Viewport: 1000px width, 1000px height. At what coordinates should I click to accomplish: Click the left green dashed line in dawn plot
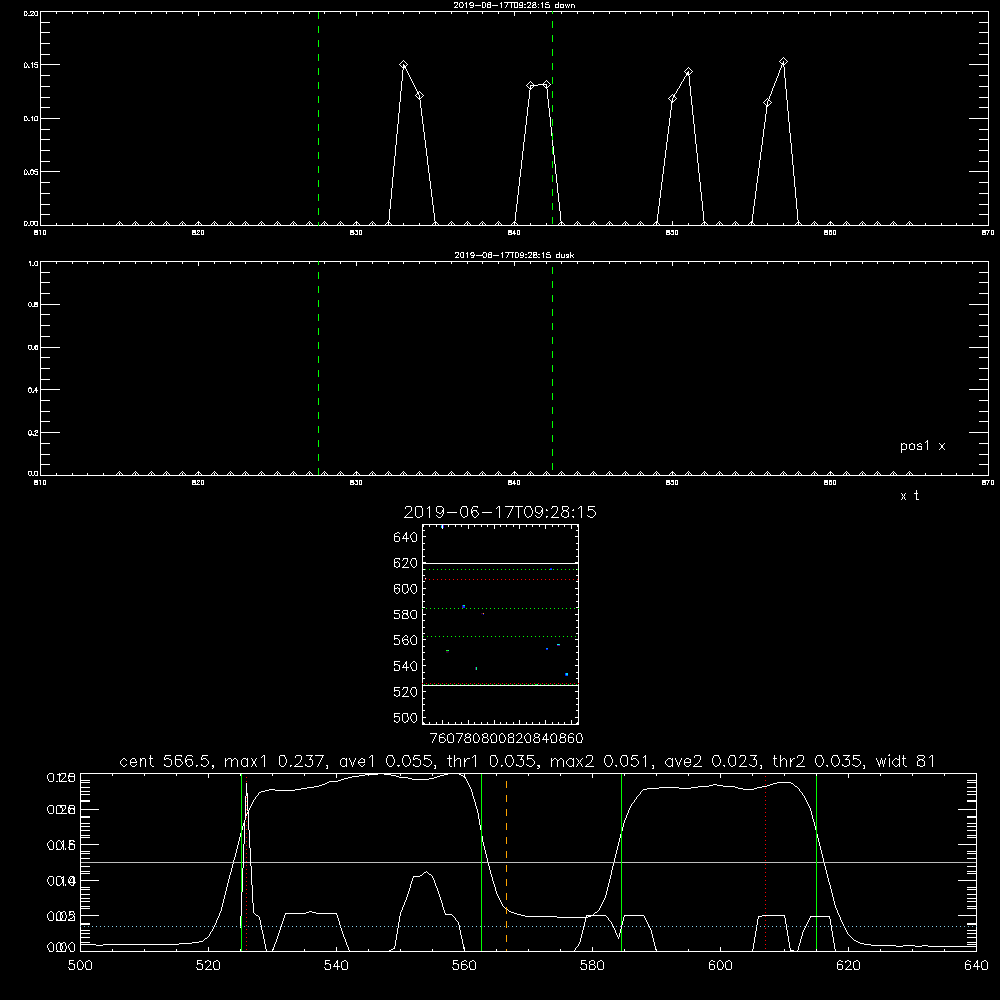pos(318,118)
